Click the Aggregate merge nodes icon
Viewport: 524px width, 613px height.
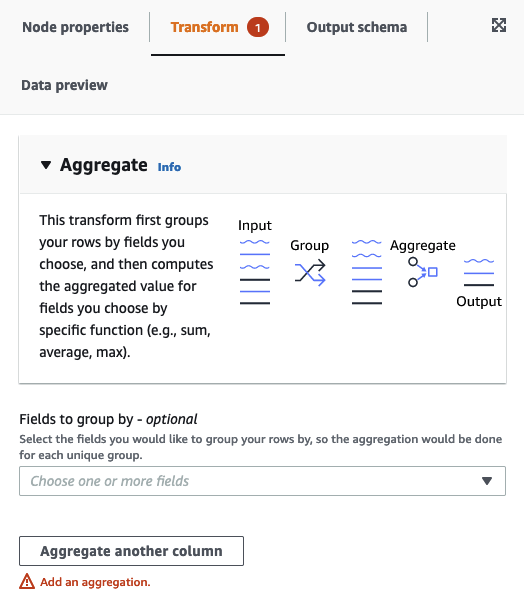click(422, 272)
